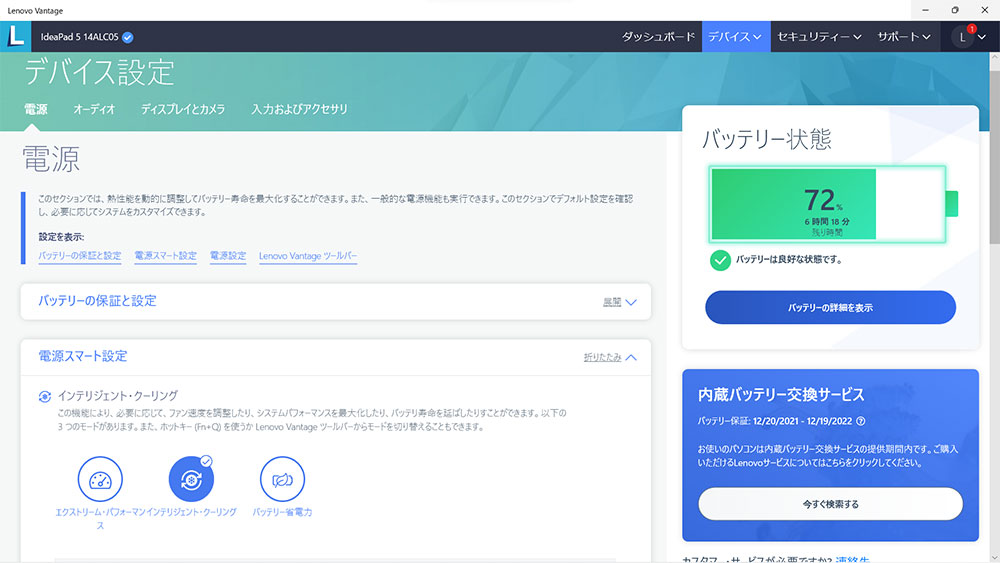Open the user profile avatar with notification
The image size is (1000, 563).
[963, 37]
